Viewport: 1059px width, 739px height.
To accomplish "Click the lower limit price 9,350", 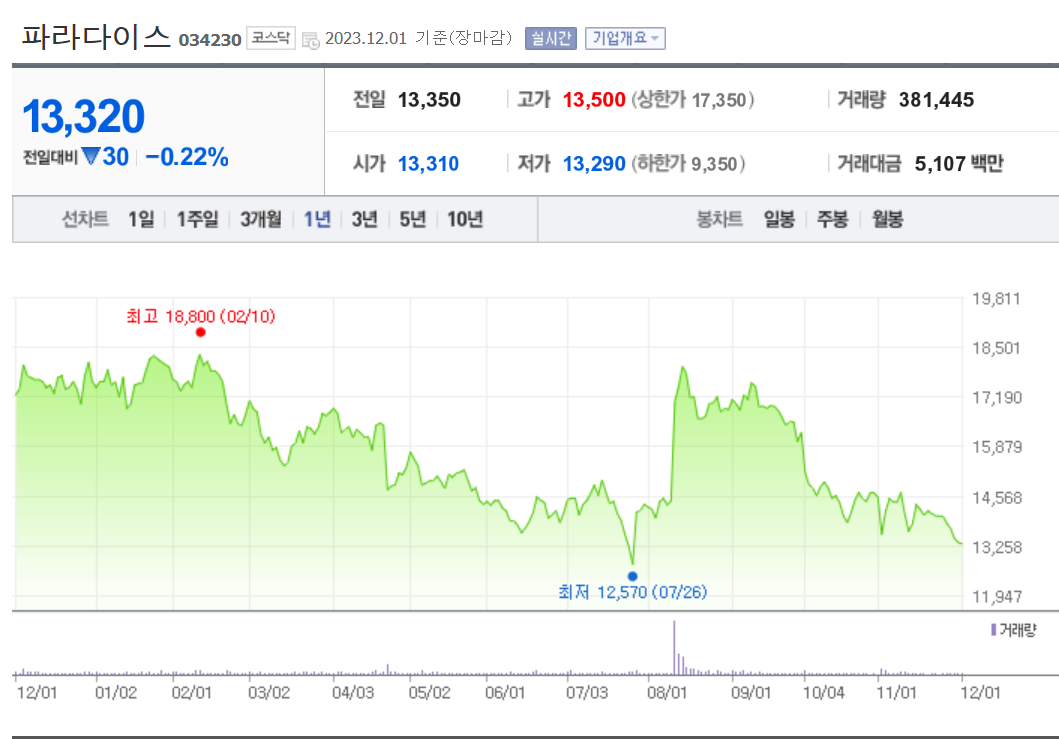I will click(714, 164).
